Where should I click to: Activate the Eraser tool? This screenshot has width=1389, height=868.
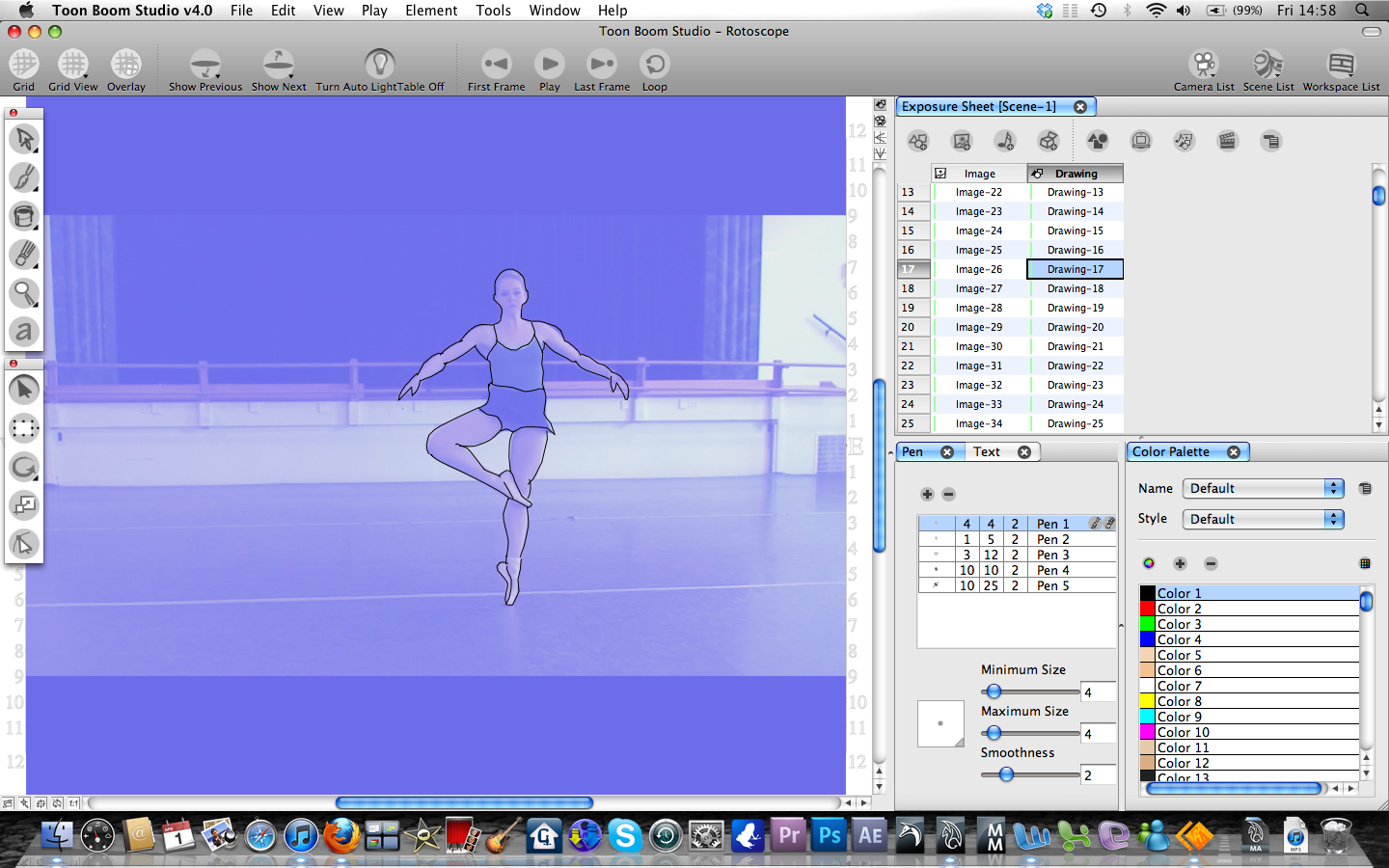point(24,255)
